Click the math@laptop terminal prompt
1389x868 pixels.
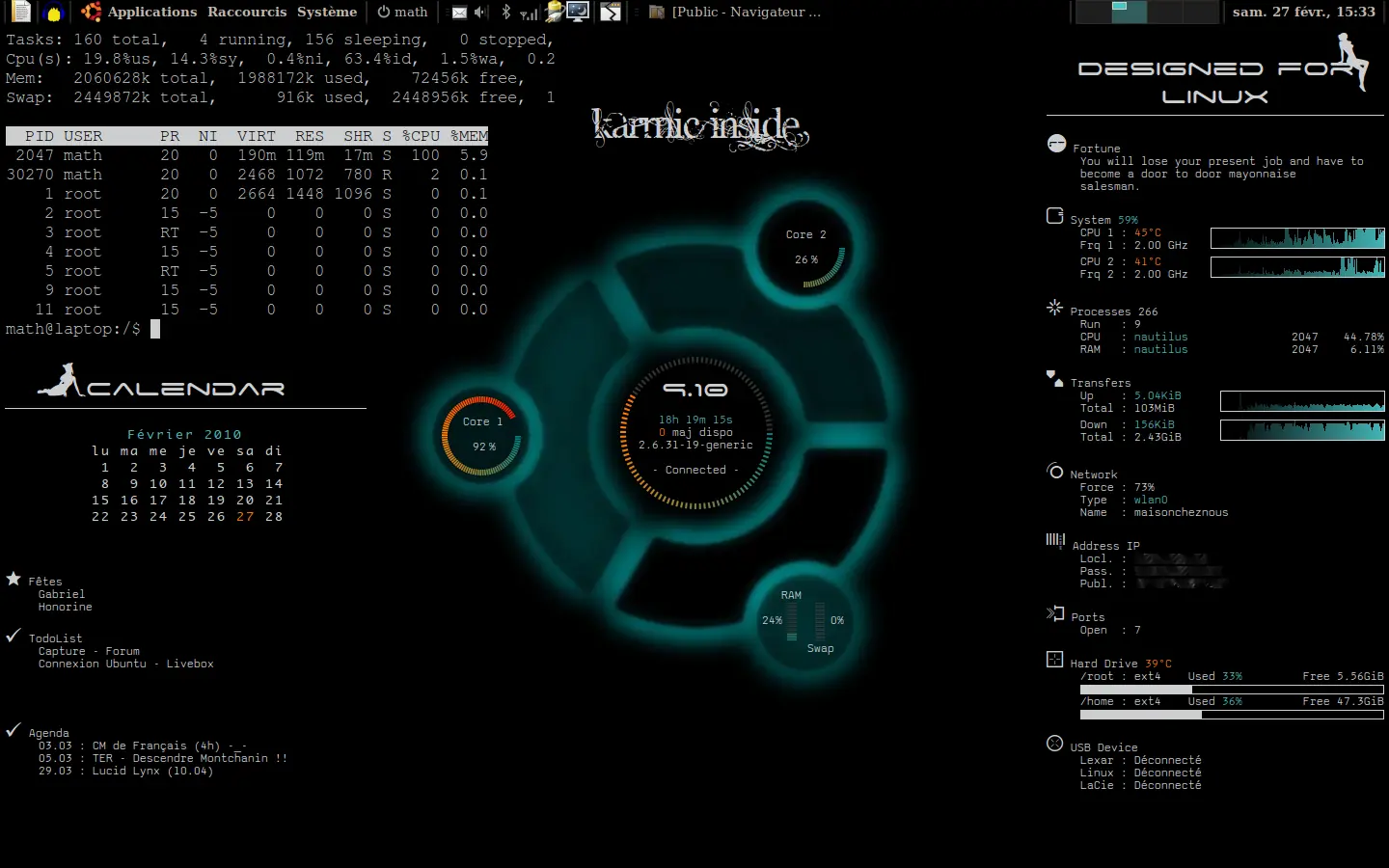click(x=73, y=329)
